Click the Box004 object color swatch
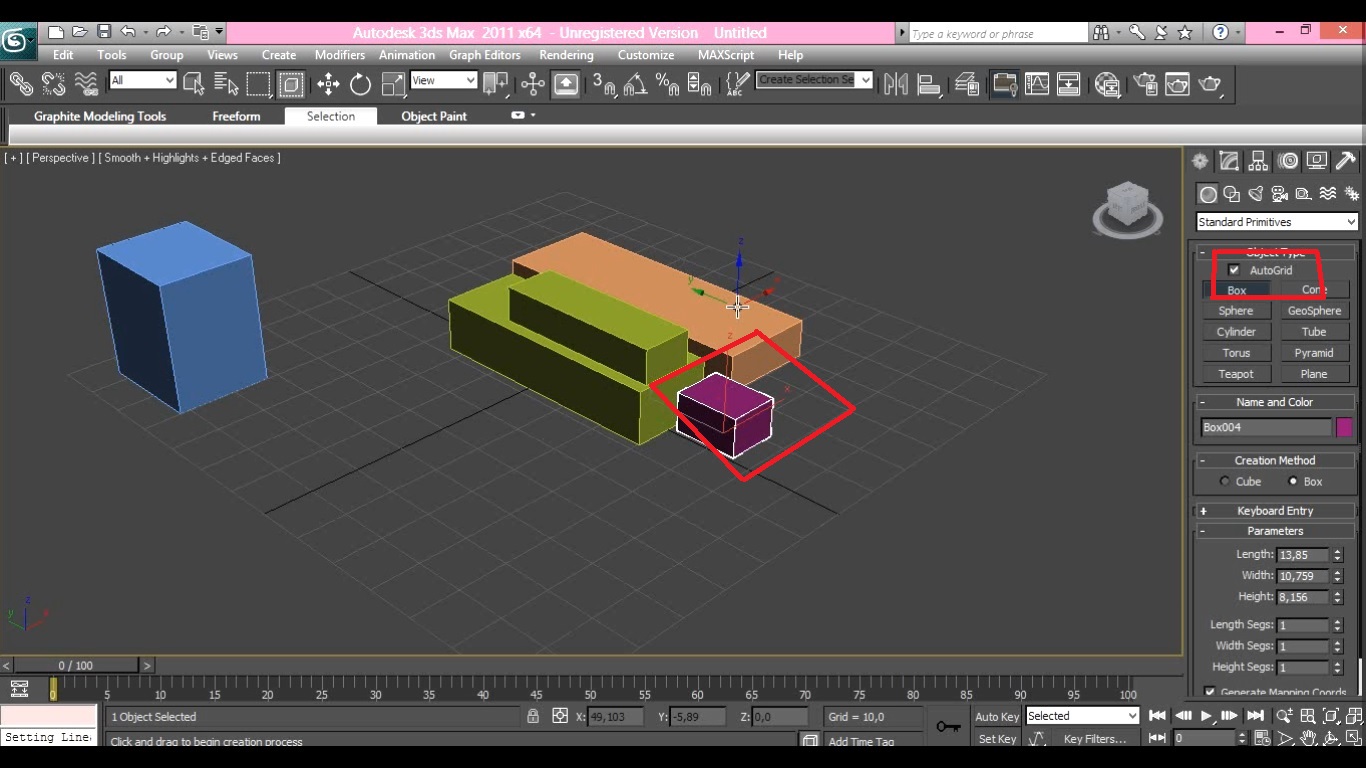 pyautogui.click(x=1345, y=427)
